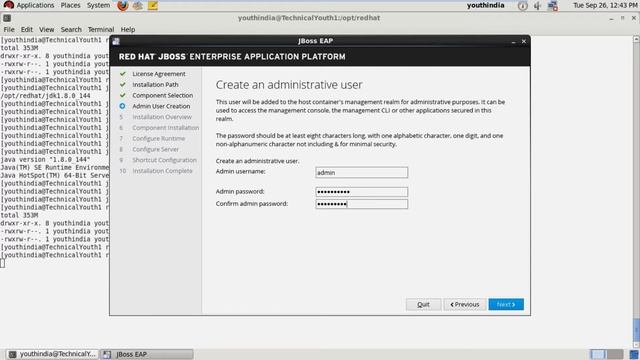Open the terminal File menu
Screen dimensions: 640x360
[9, 29]
